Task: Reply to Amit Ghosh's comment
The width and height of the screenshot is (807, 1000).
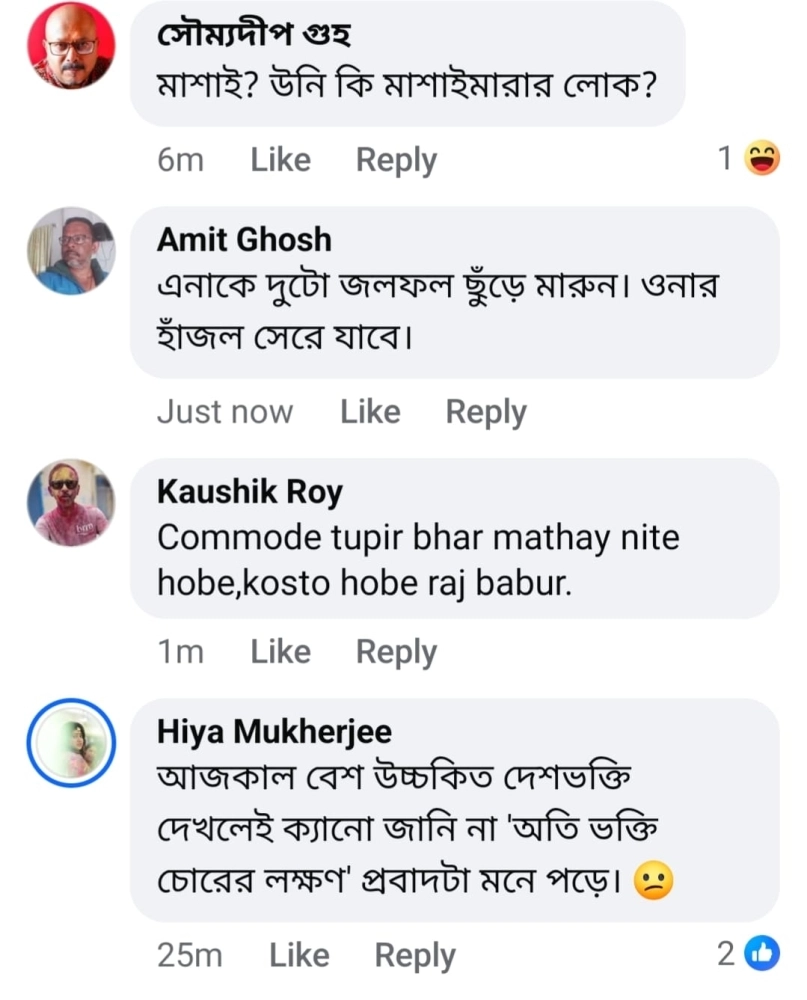Action: tap(486, 412)
